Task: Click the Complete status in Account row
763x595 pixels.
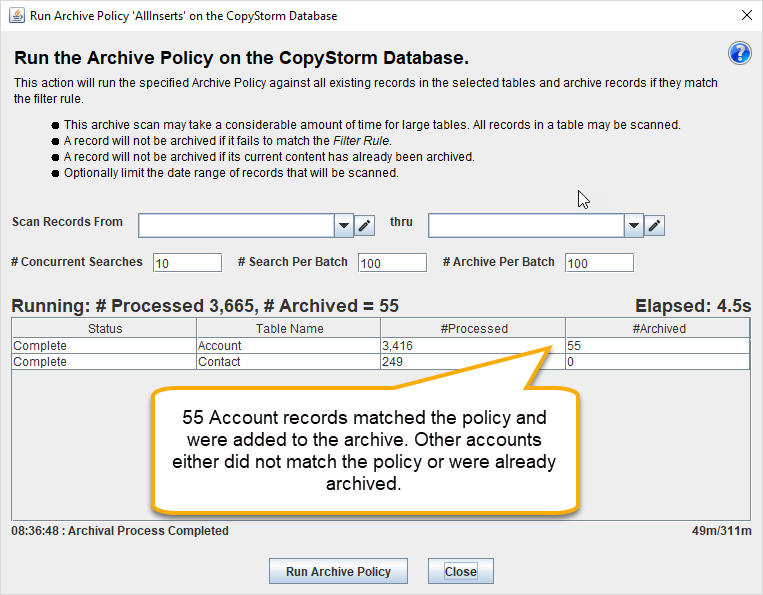Action: point(104,345)
